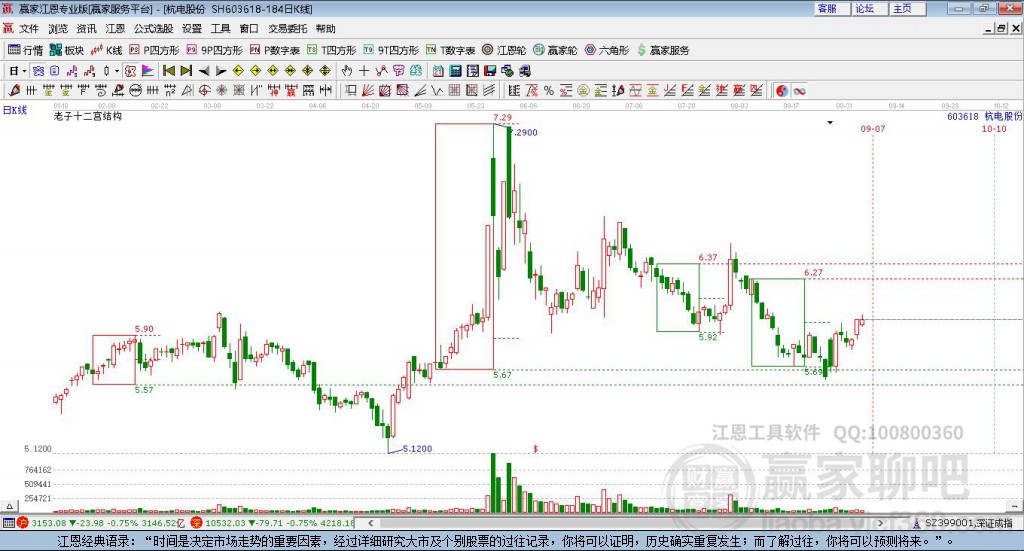The width and height of the screenshot is (1024, 551).
Task: Open the T数字表 time number table
Action: click(451, 50)
